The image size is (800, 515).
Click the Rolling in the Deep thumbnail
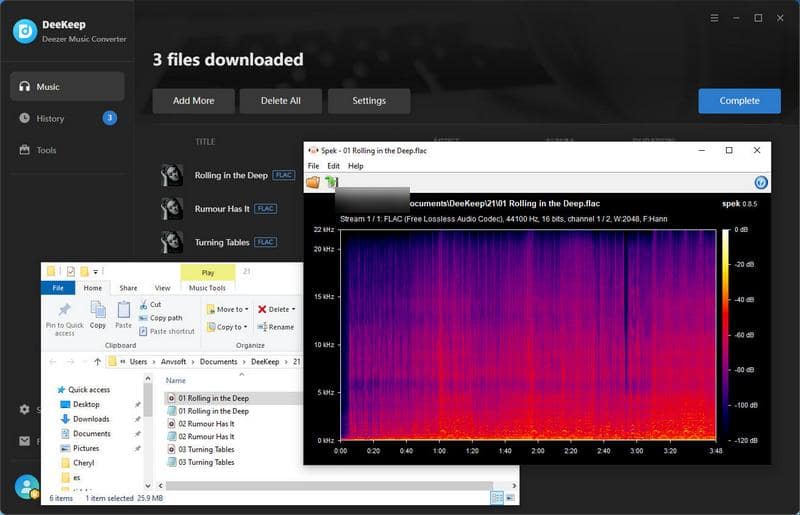coord(172,175)
